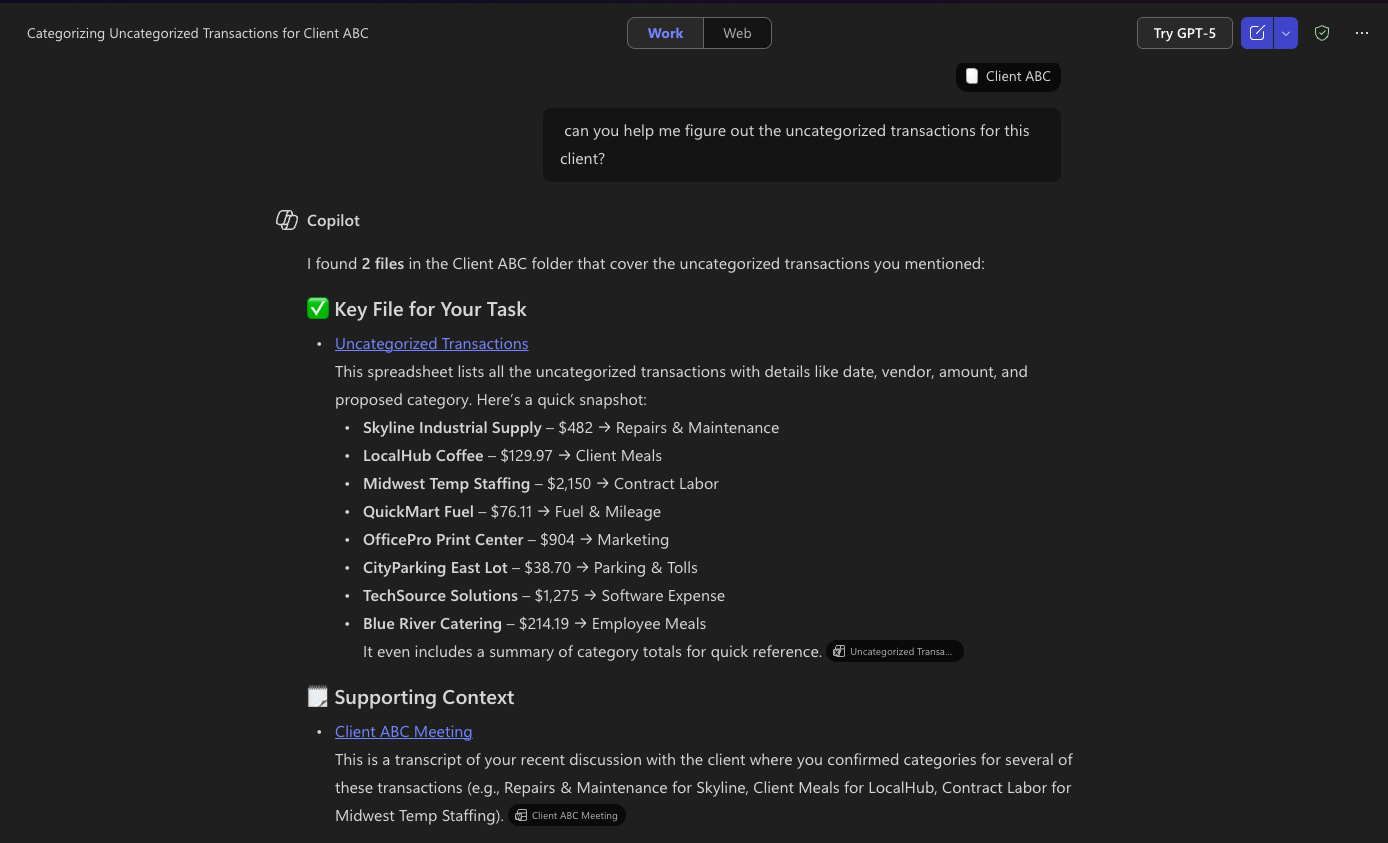The height and width of the screenshot is (843, 1388).
Task: Open the Uncategorized Transa... citation chip
Action: [895, 651]
